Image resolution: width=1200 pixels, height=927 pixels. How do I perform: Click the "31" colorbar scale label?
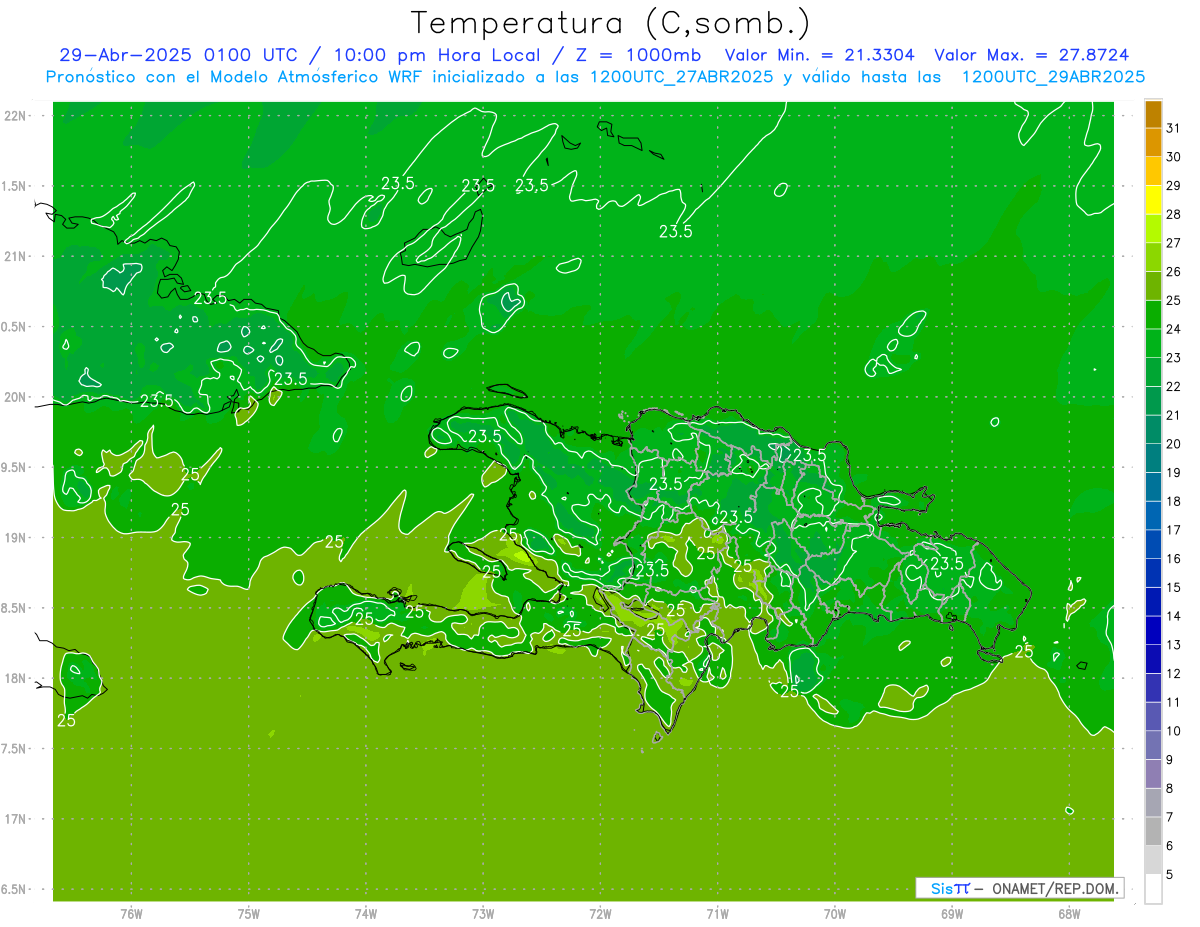1174,128
